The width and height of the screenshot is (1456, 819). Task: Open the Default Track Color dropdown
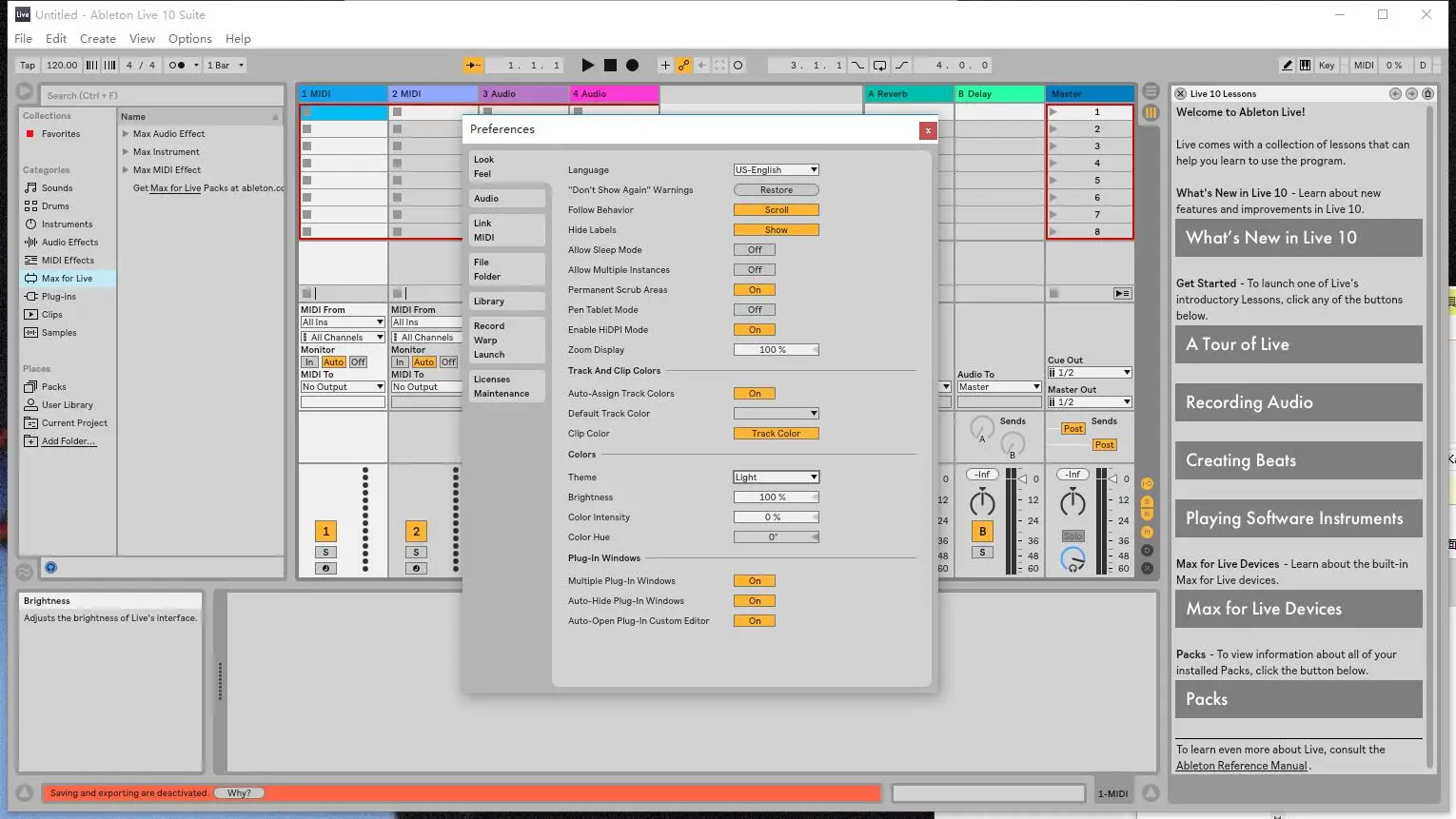click(777, 413)
